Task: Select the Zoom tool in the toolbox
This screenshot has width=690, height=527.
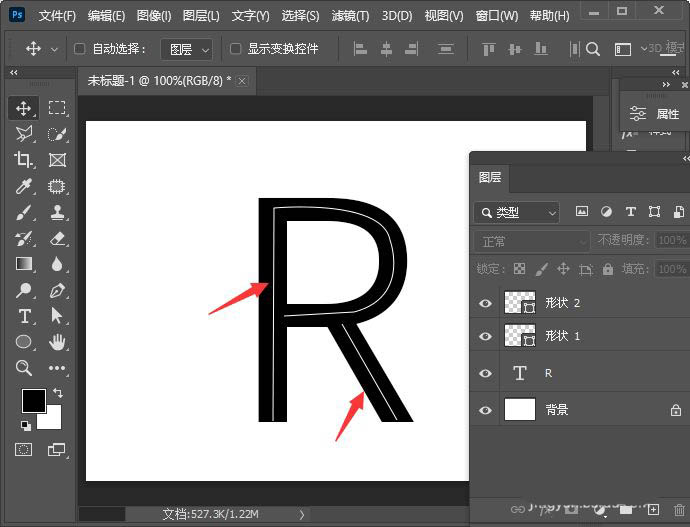Action: 23,368
